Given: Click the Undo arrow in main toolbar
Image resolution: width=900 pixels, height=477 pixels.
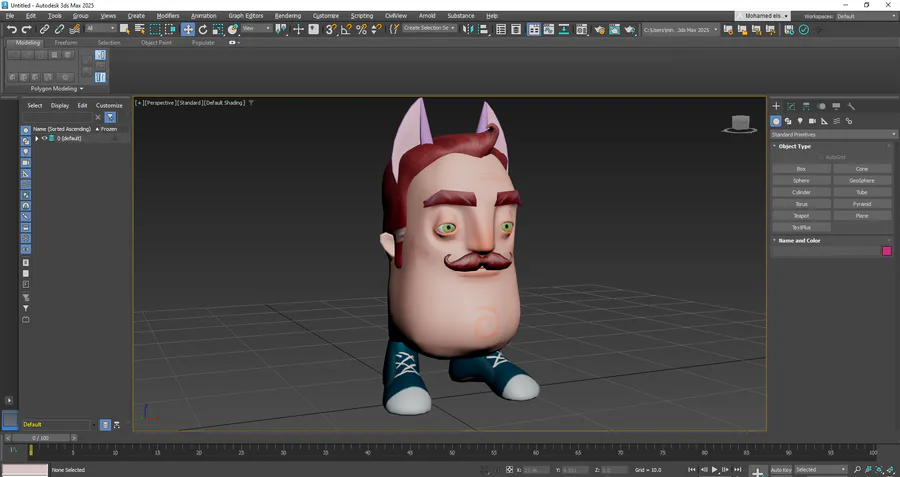Looking at the screenshot, I should (x=11, y=29).
